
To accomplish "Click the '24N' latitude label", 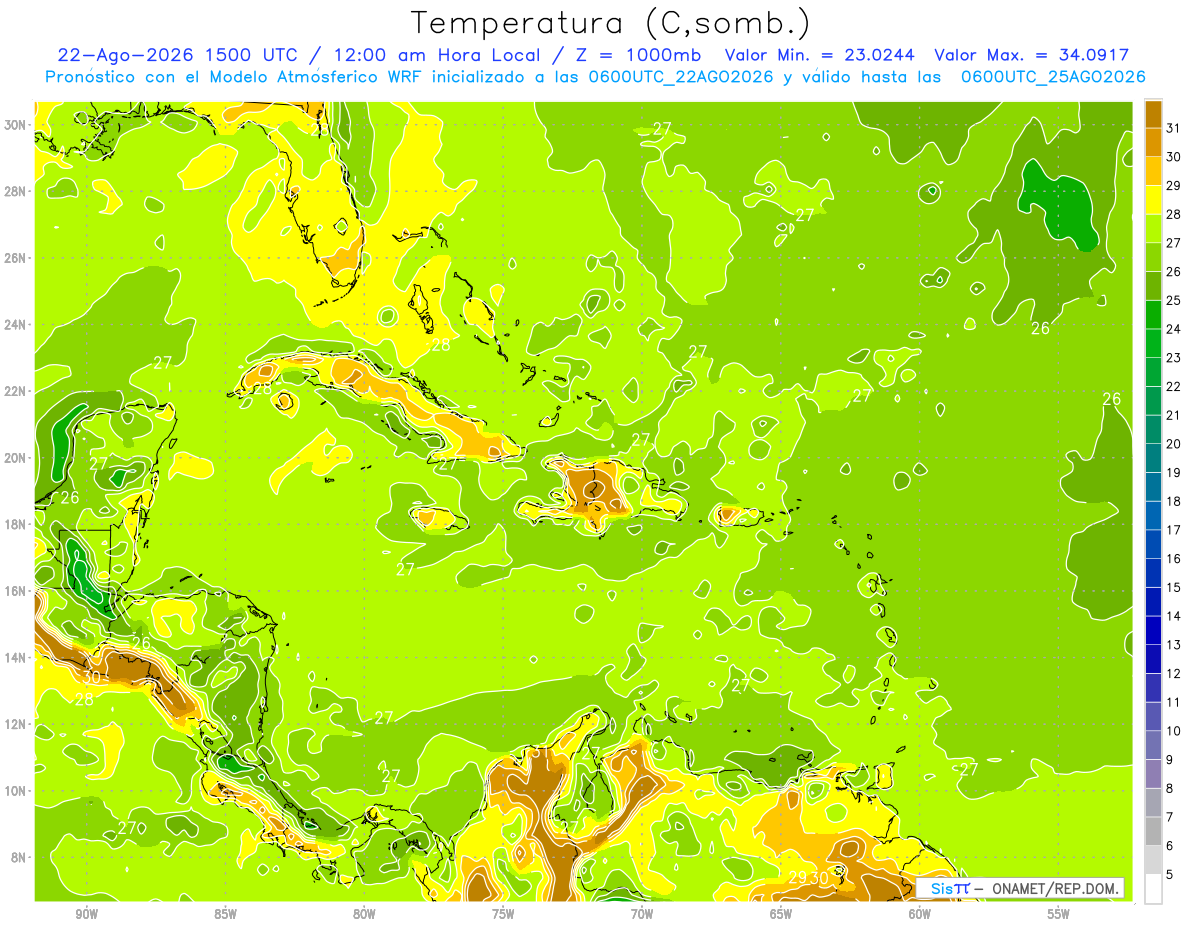I will pos(17,325).
